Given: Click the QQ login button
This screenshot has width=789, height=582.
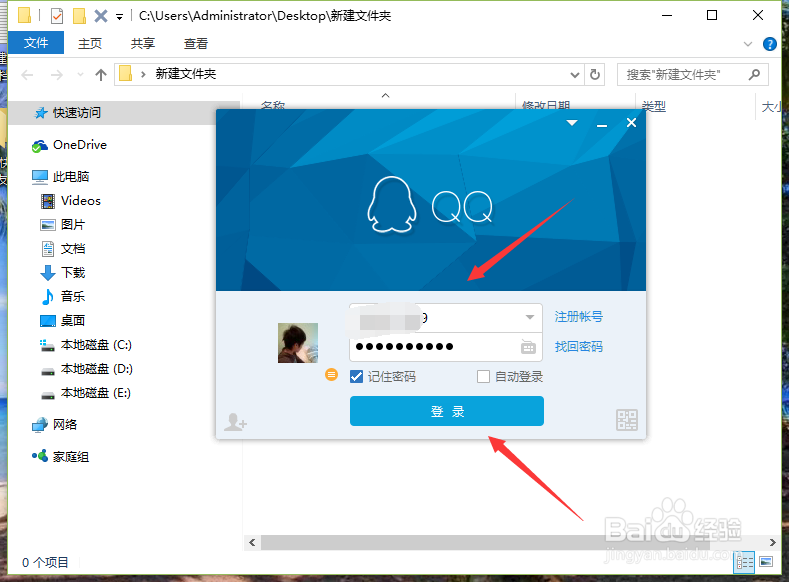Looking at the screenshot, I should [447, 411].
